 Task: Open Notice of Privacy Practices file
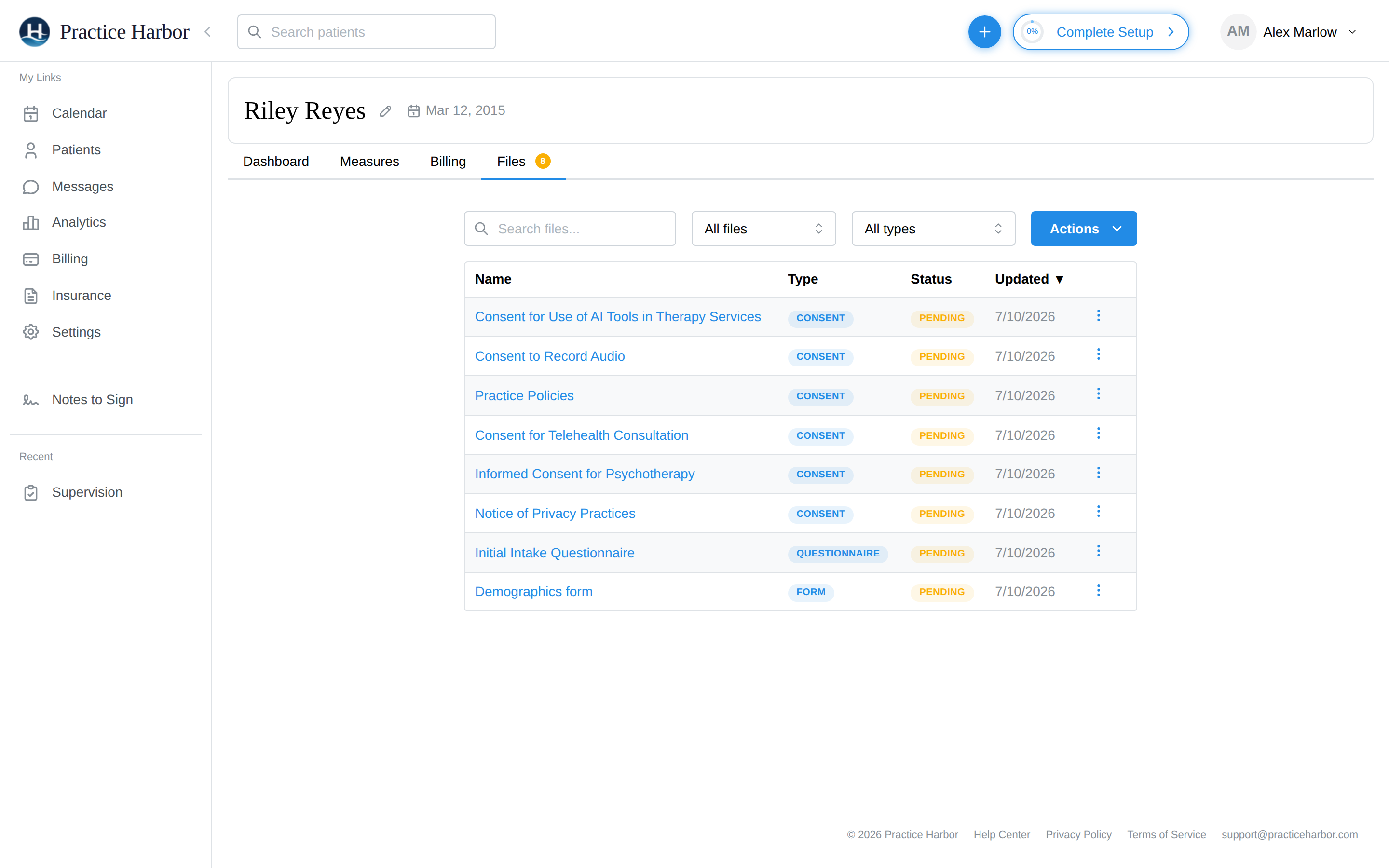tap(555, 513)
